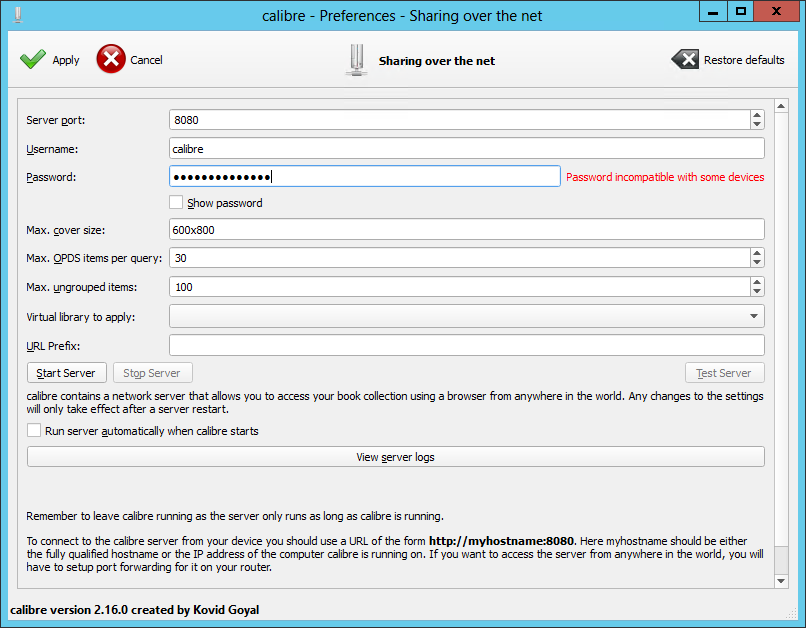Image resolution: width=806 pixels, height=628 pixels.
Task: Click the red password incompatible warning text
Action: tap(665, 177)
